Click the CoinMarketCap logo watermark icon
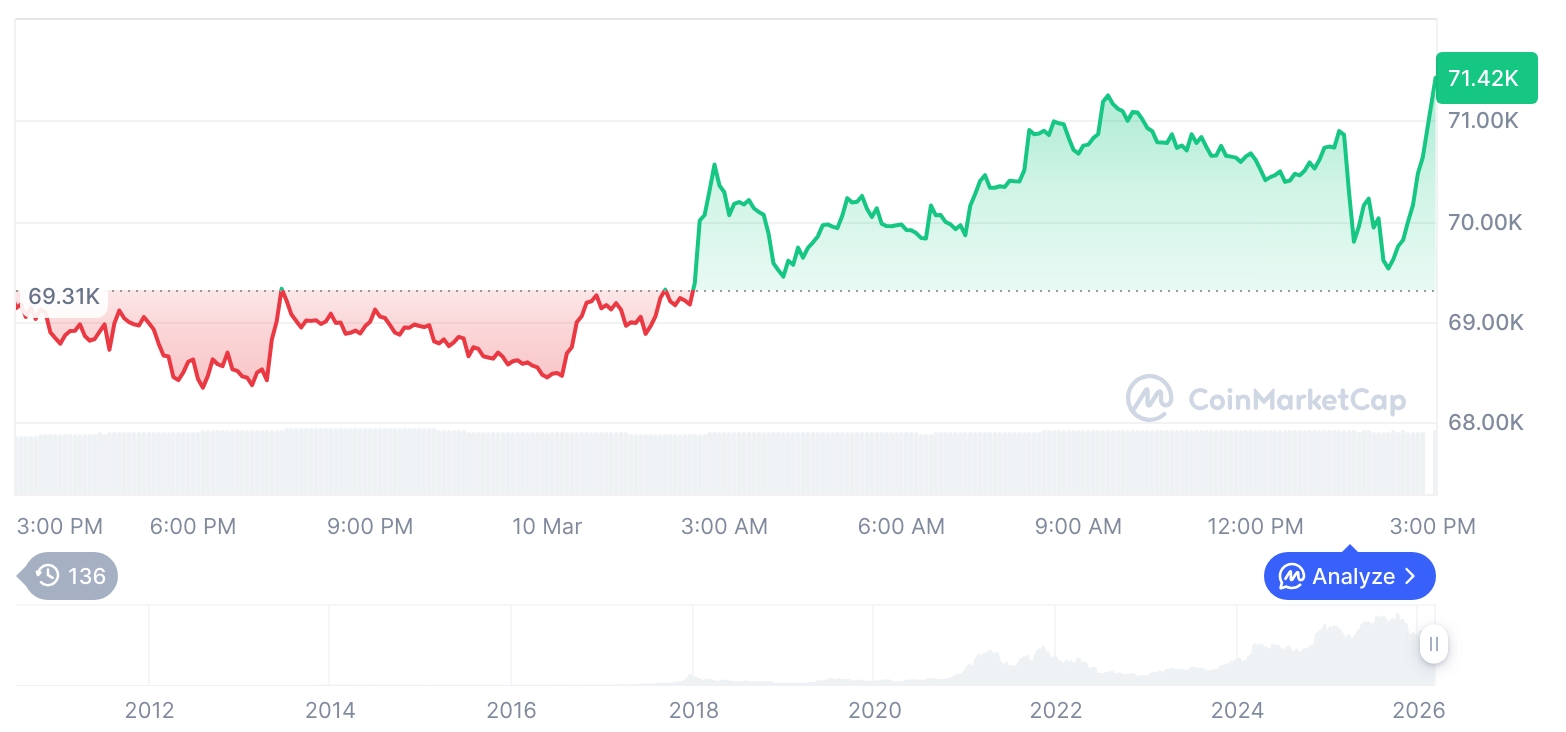This screenshot has width=1566, height=732. click(1149, 398)
